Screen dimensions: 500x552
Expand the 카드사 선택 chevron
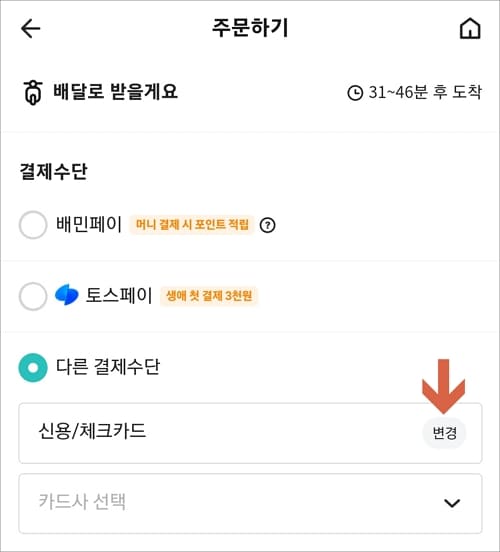pos(452,503)
